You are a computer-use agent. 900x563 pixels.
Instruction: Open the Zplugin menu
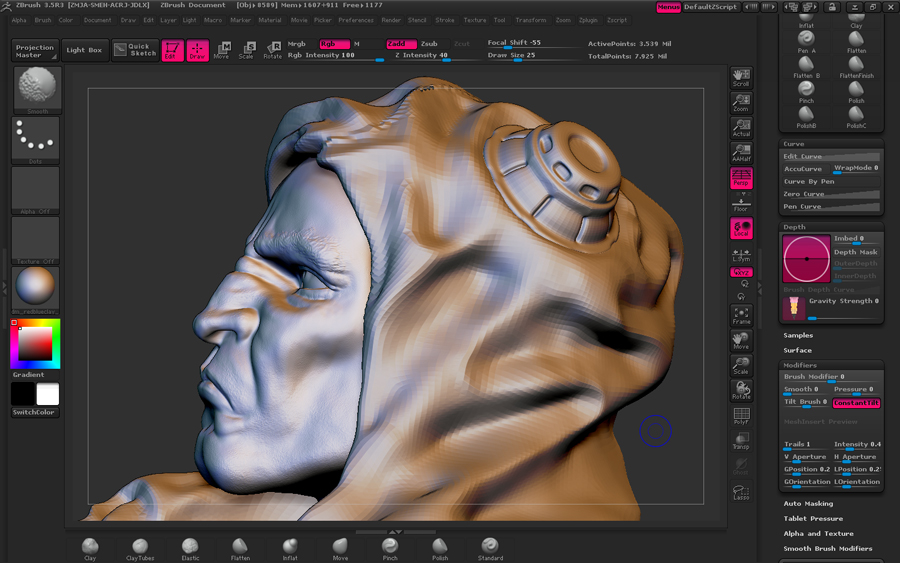click(588, 20)
